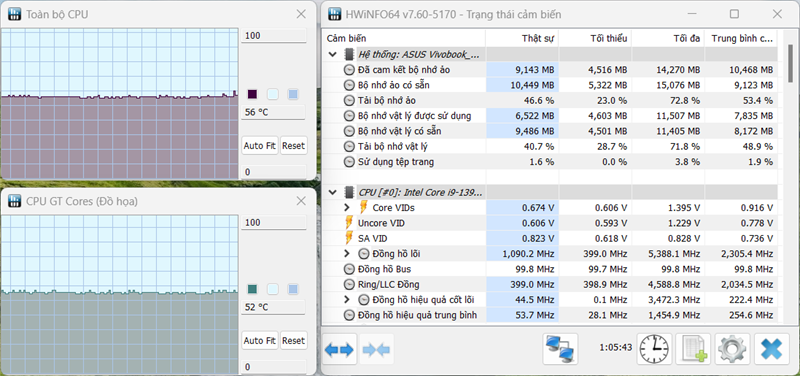
Task: Click the icon beside Đã cam kết bộ nhớ ảo
Action: pyautogui.click(x=349, y=70)
